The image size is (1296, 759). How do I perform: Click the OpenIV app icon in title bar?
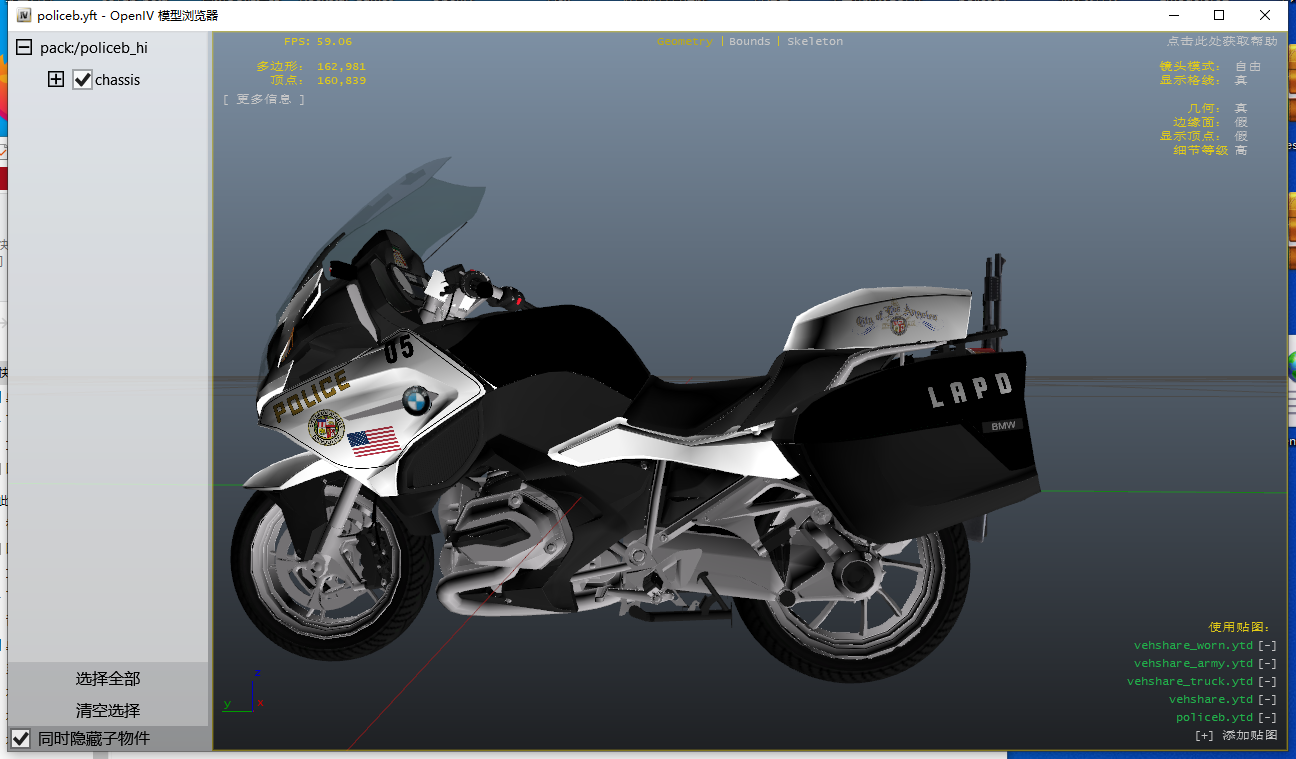(x=24, y=16)
